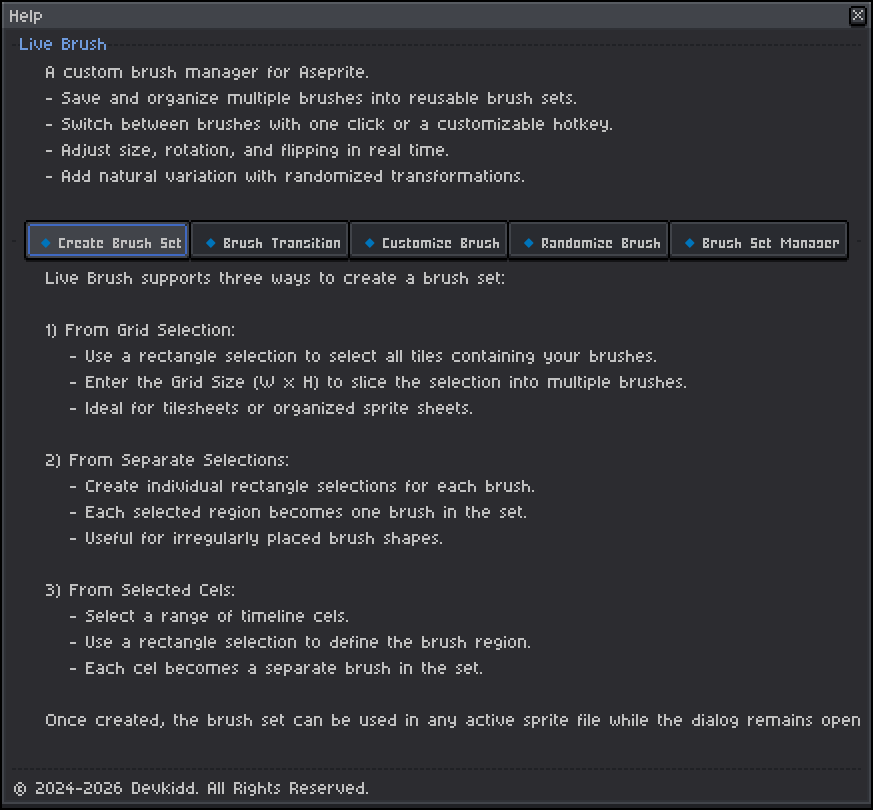This screenshot has height=810, width=873.
Task: Click the '© 2024-2026 Devkidd' copyright text
Action: coord(191,788)
